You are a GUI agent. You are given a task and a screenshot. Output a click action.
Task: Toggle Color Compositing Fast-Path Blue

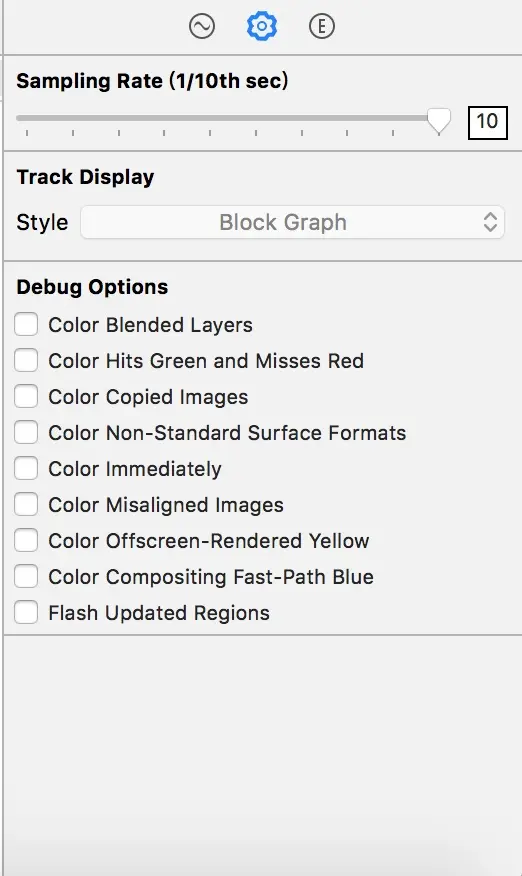click(26, 577)
